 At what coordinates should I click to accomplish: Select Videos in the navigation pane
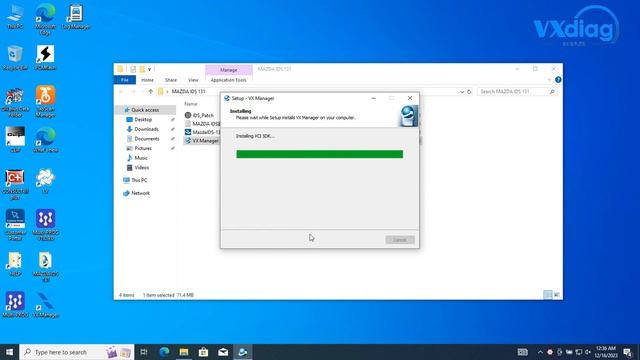(142, 167)
